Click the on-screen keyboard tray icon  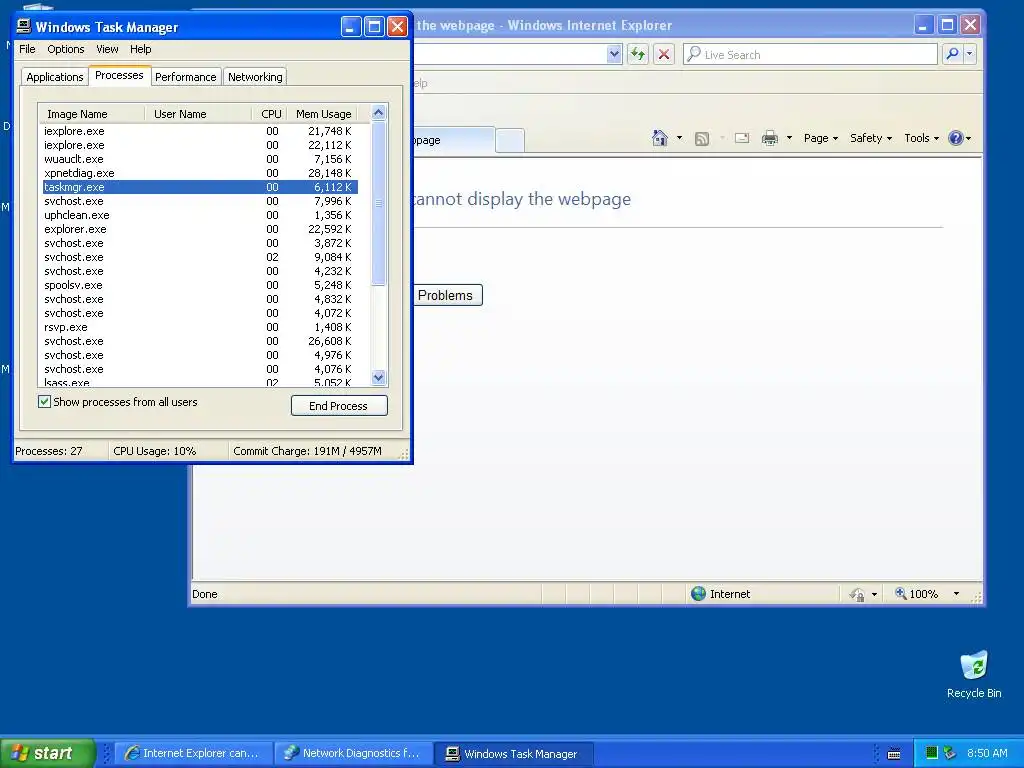(x=894, y=754)
